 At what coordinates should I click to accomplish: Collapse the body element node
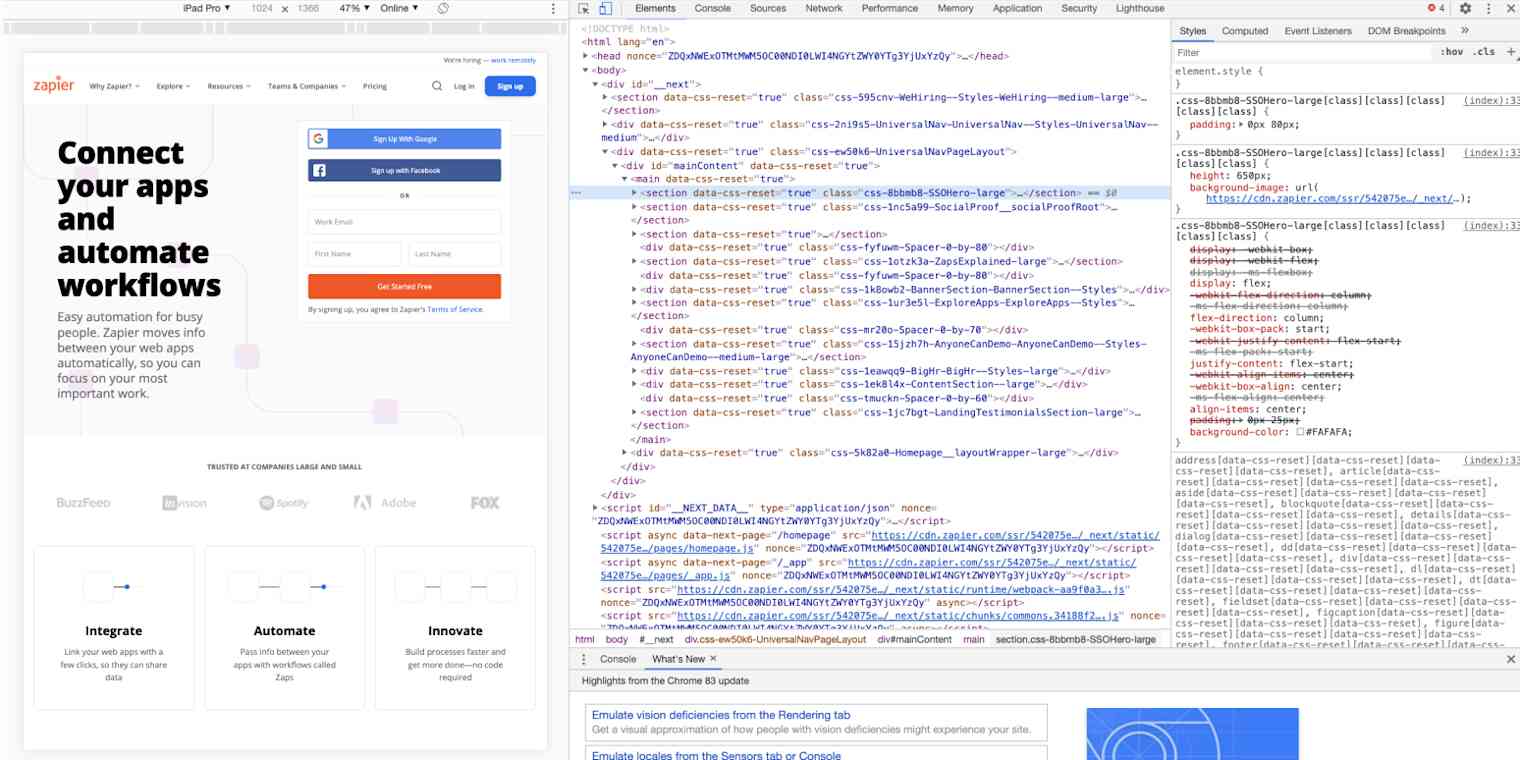pos(587,71)
